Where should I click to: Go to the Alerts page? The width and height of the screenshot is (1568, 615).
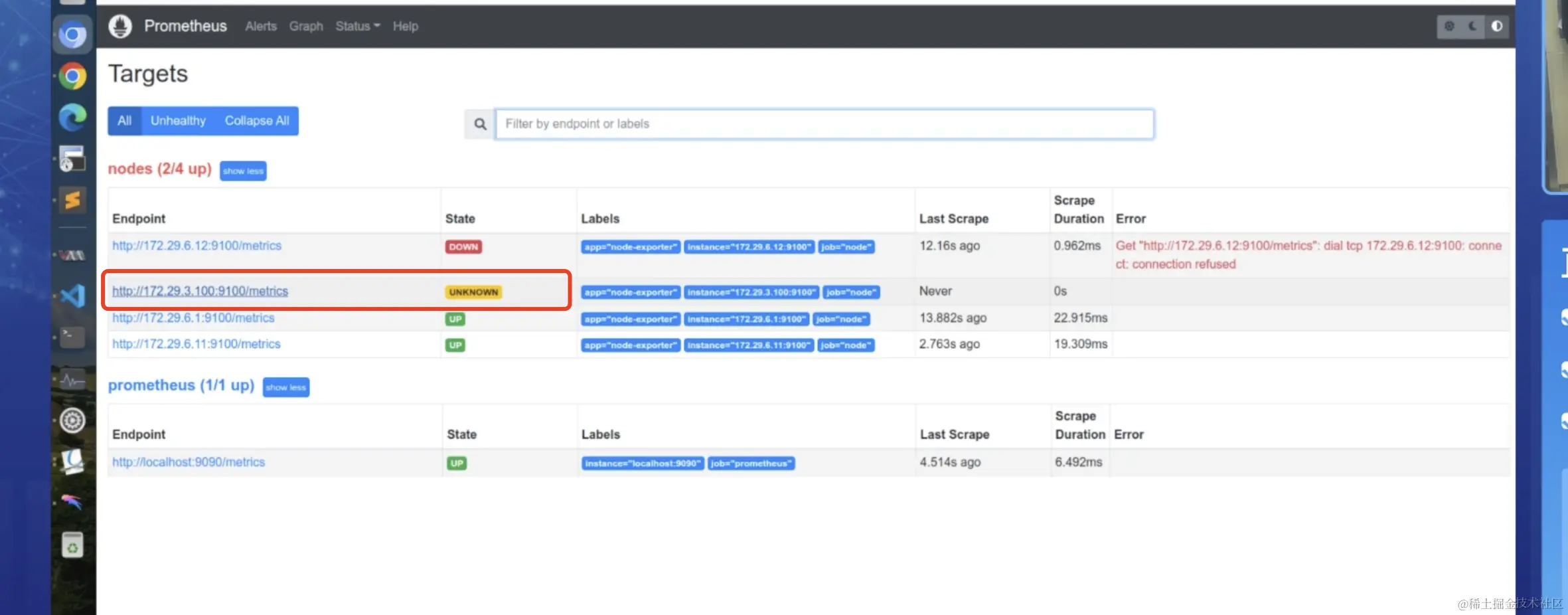(261, 27)
